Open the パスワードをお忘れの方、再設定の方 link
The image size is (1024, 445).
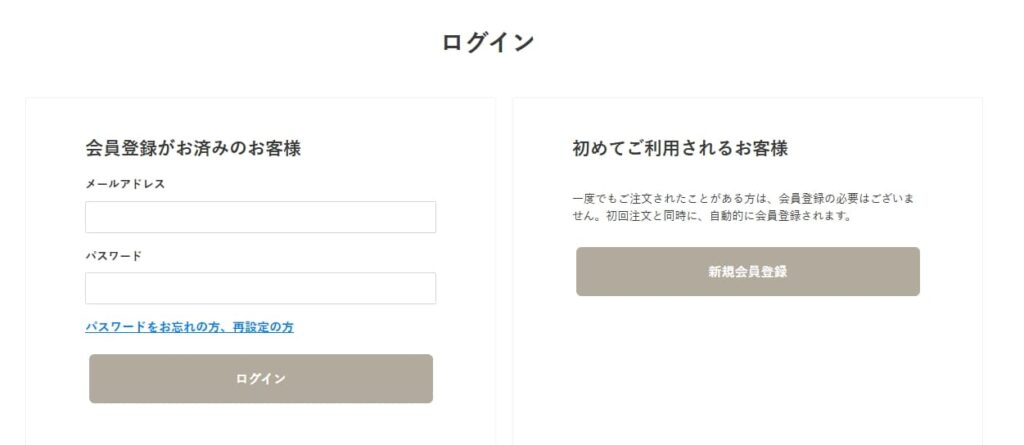[189, 327]
